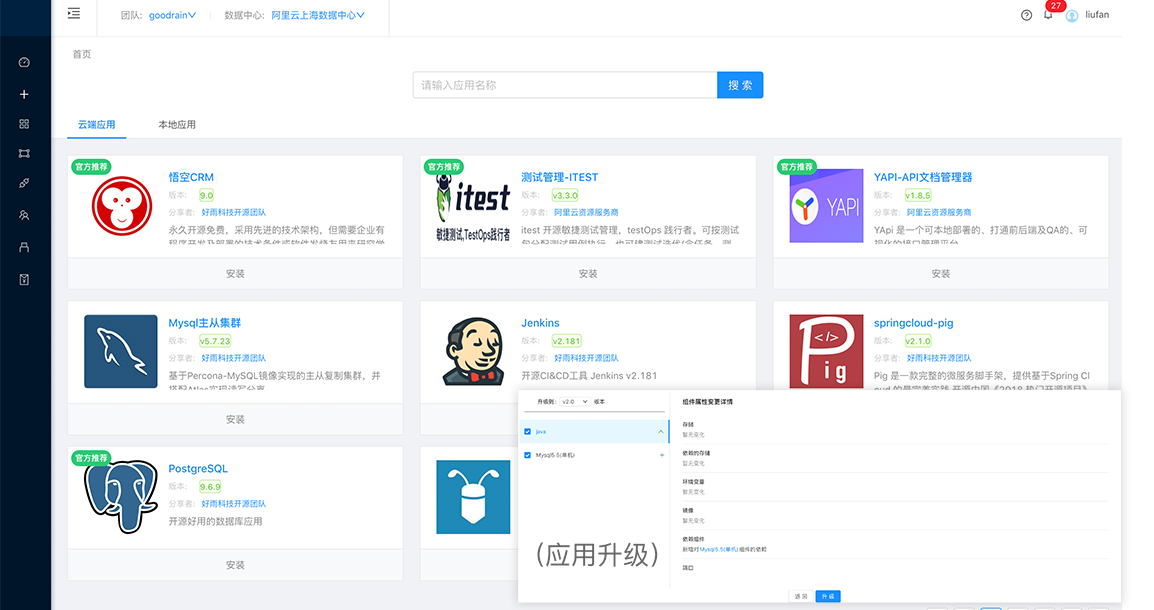This screenshot has width=1154, height=610.
Task: Focus the 请输入应用名称 search field
Action: [x=565, y=85]
